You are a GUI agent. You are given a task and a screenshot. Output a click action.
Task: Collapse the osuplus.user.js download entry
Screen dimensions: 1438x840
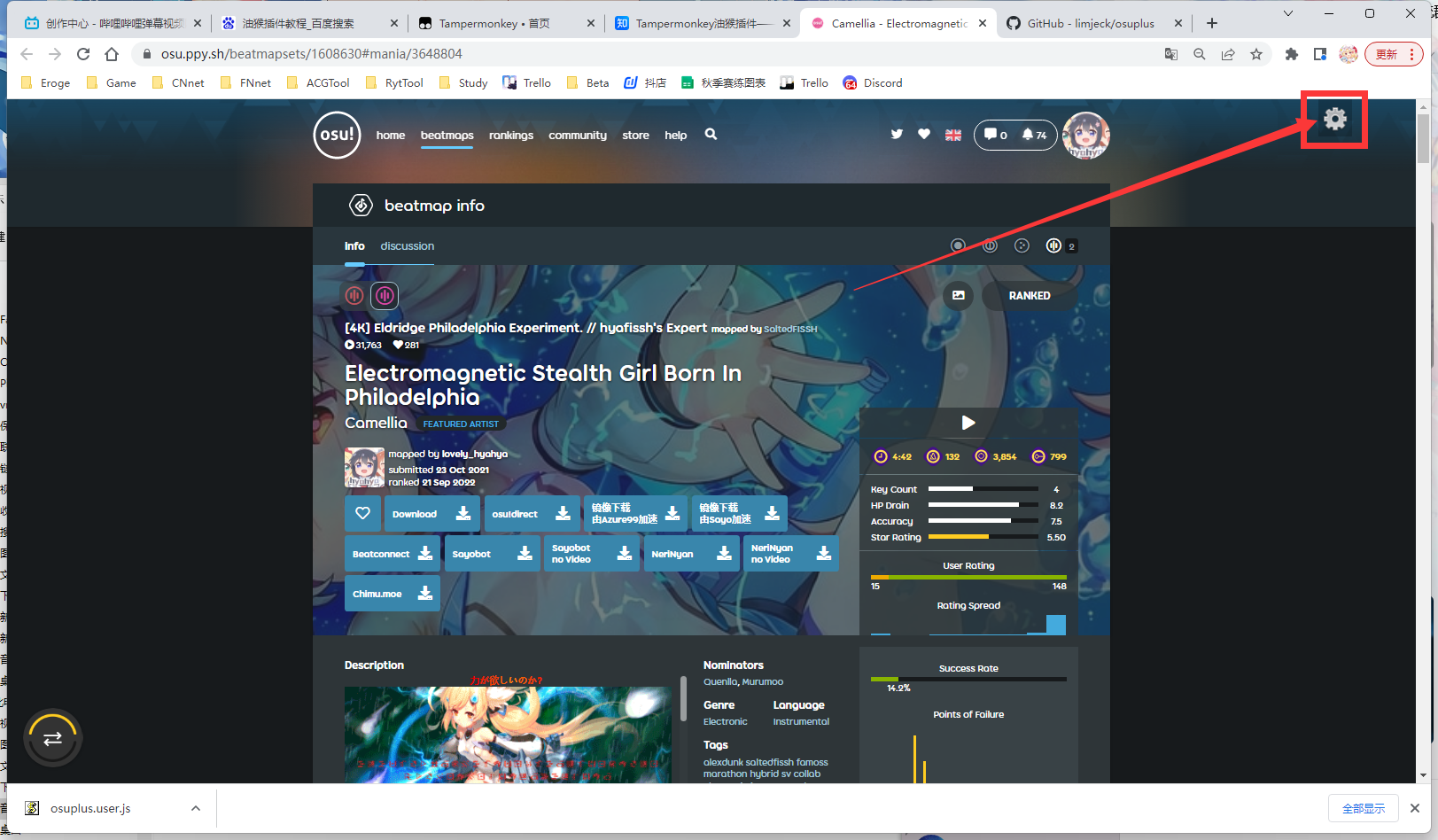(196, 807)
